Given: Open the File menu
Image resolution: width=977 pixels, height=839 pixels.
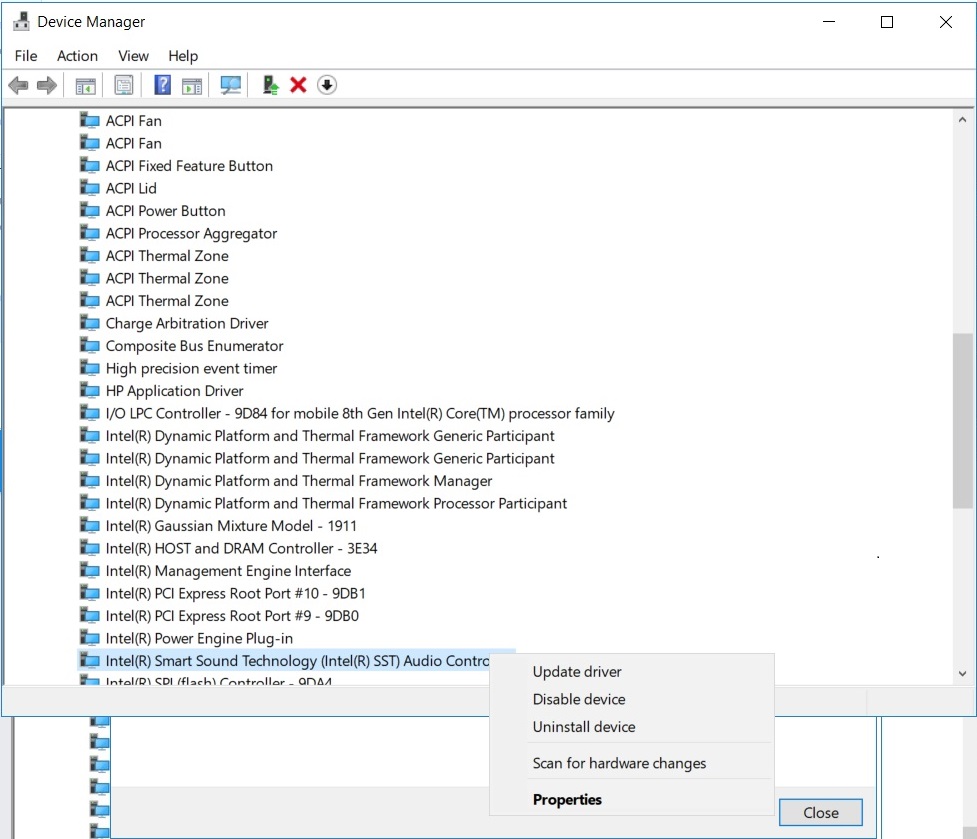Looking at the screenshot, I should pyautogui.click(x=26, y=56).
